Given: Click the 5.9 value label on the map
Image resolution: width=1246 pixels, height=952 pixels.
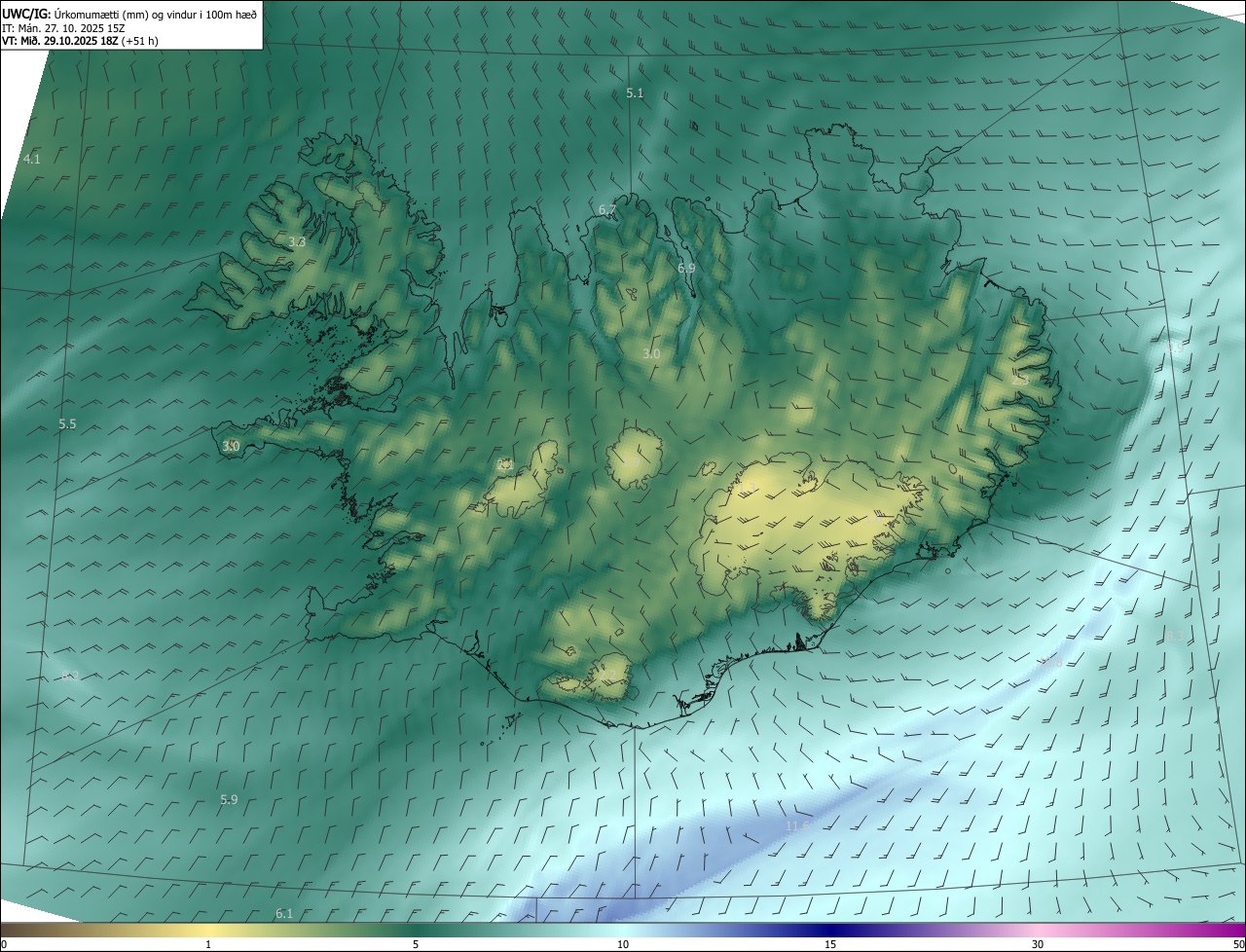Looking at the screenshot, I should (x=229, y=800).
